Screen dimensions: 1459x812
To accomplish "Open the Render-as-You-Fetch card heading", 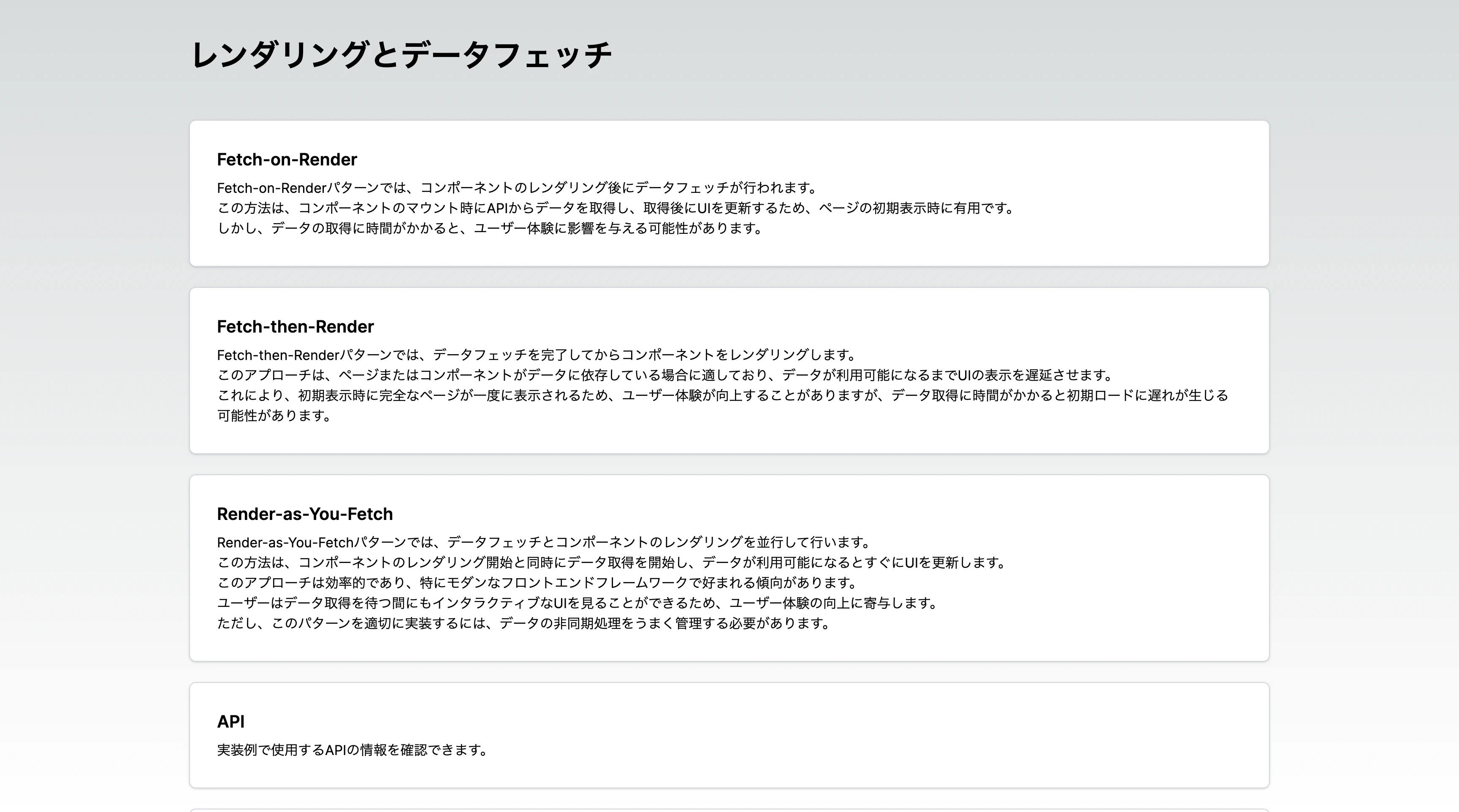I will click(305, 514).
